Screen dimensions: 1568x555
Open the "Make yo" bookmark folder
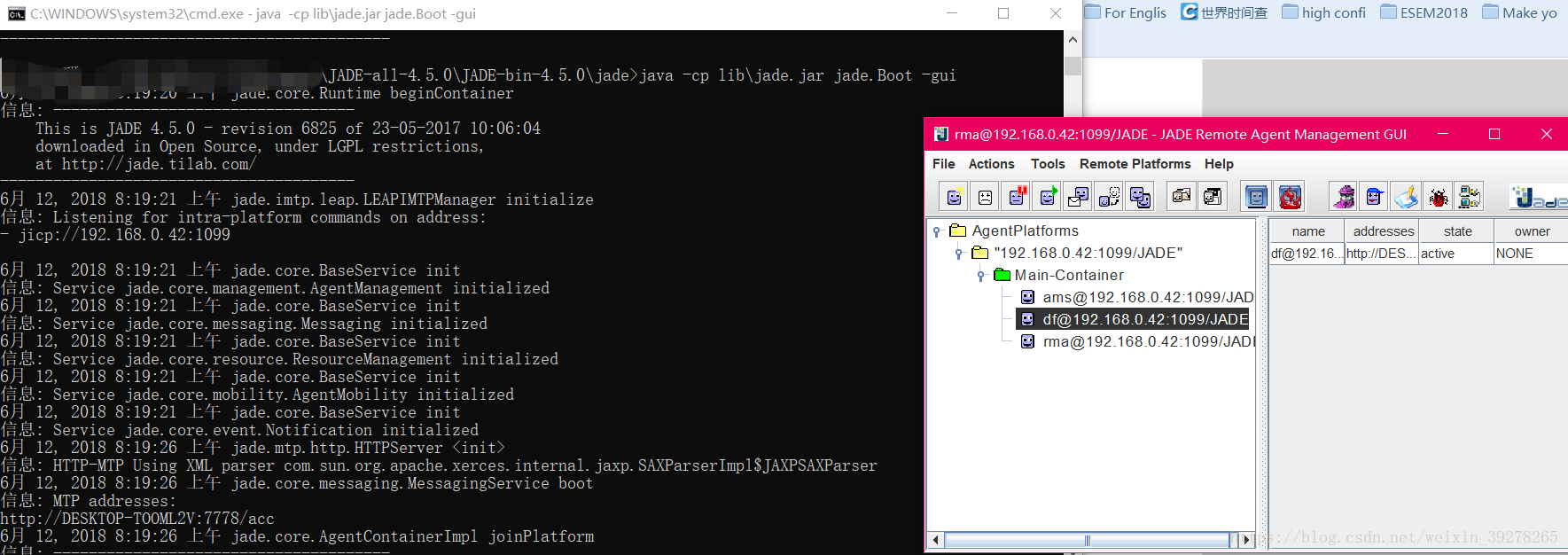pyautogui.click(x=1520, y=13)
